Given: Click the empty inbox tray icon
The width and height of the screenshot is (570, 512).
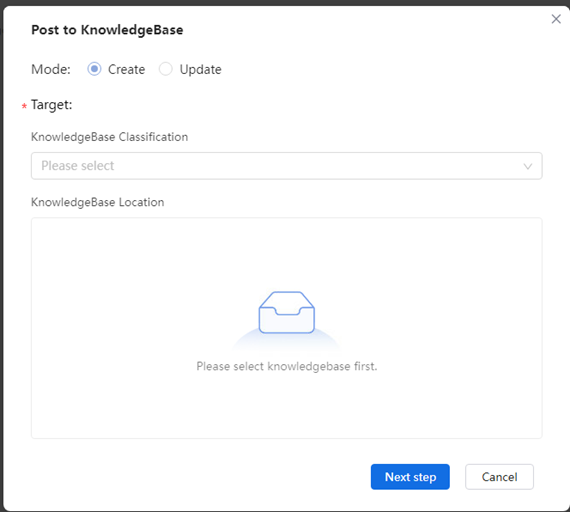Looking at the screenshot, I should (286, 312).
